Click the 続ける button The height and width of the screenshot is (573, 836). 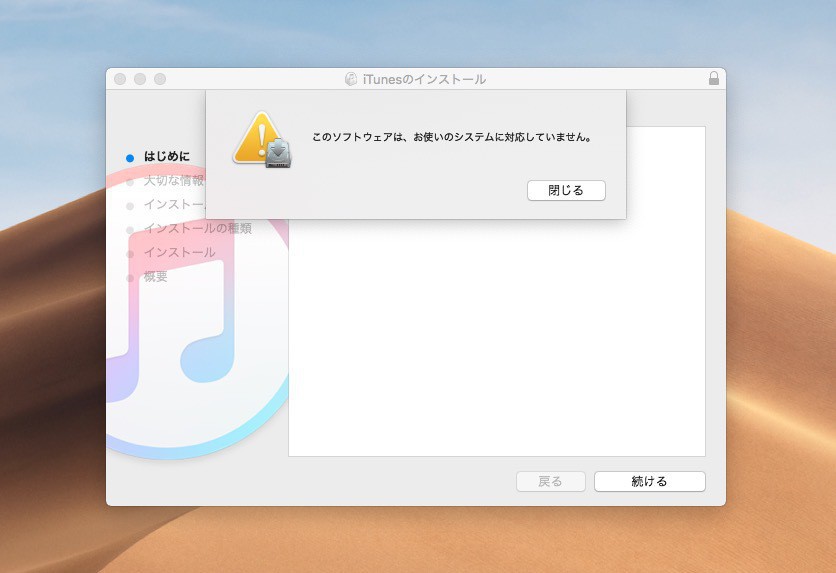pos(649,481)
